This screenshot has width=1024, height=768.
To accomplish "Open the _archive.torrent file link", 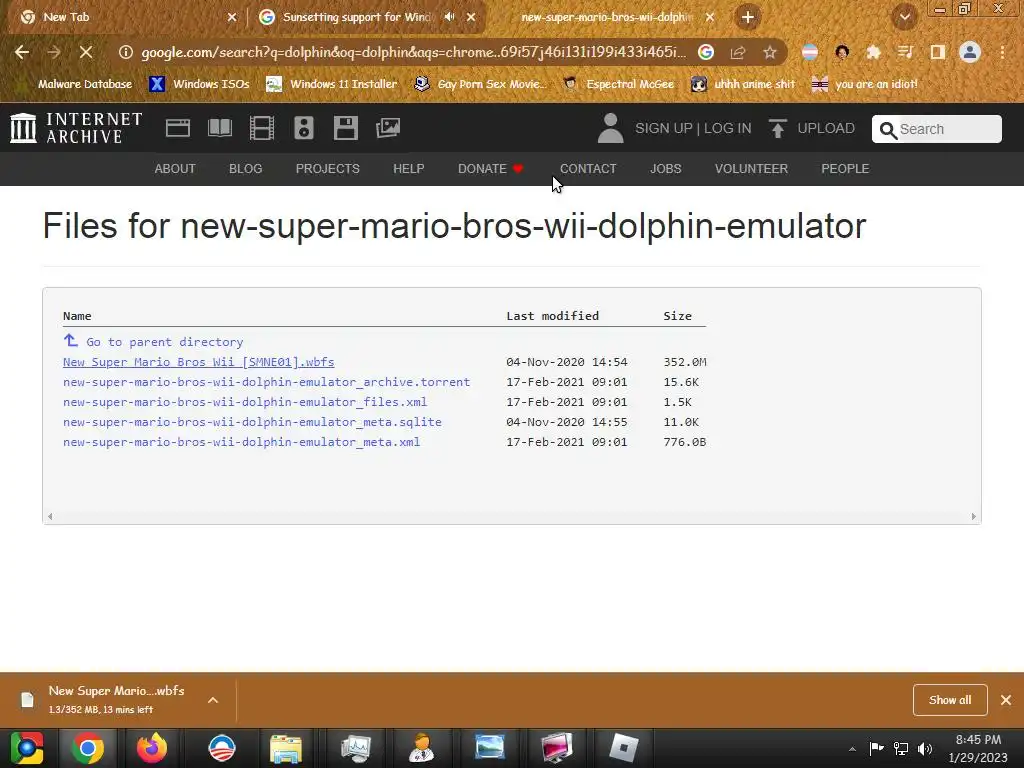I will tap(266, 382).
